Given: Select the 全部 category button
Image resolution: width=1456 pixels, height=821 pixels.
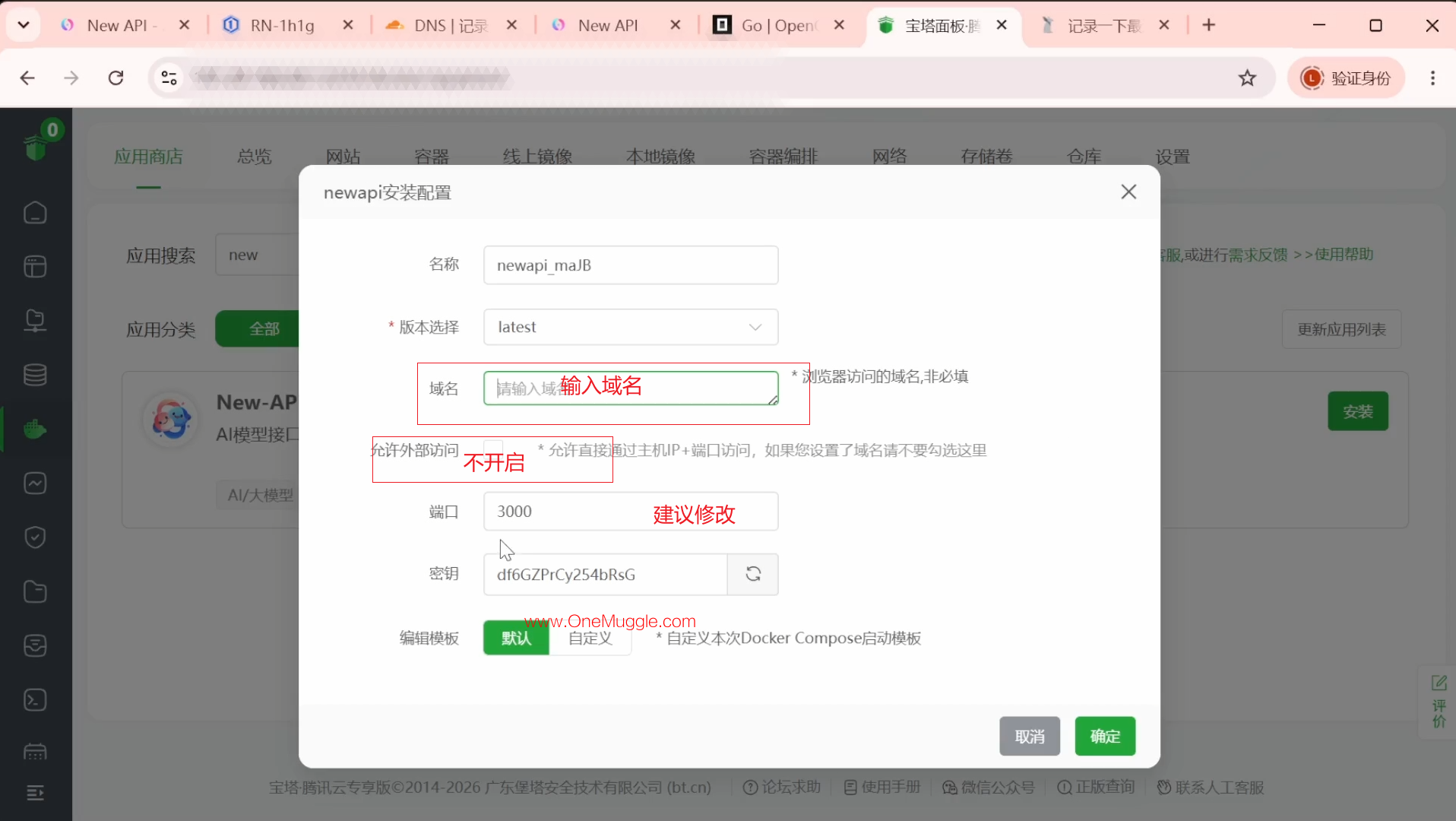Looking at the screenshot, I should pos(258,328).
